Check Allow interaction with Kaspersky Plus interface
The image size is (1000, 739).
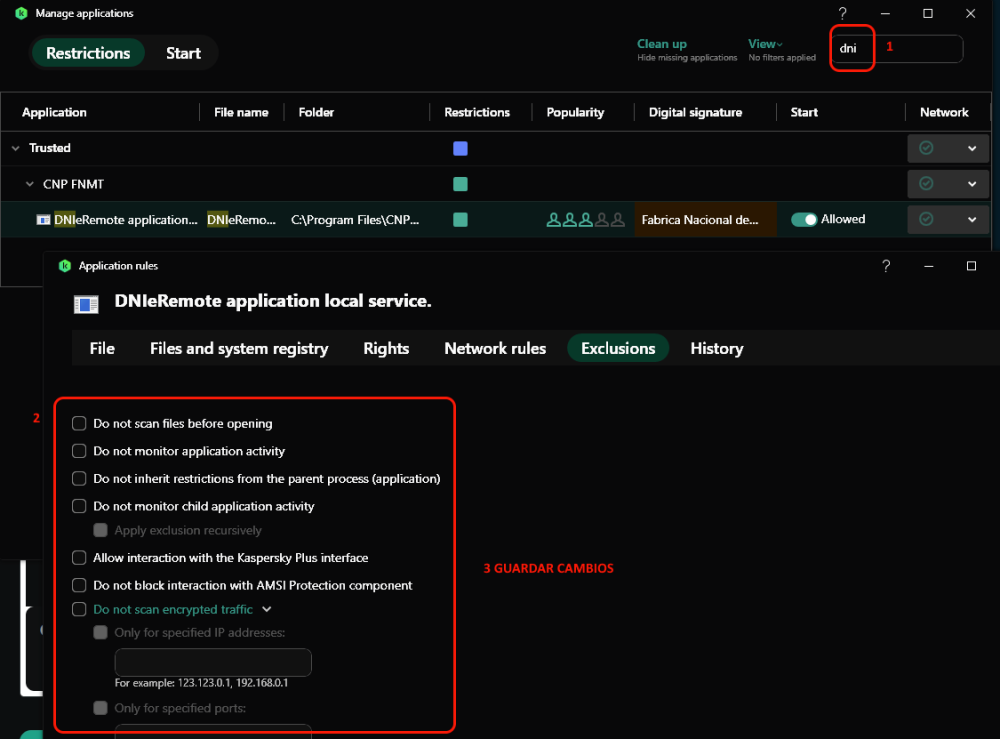79,557
